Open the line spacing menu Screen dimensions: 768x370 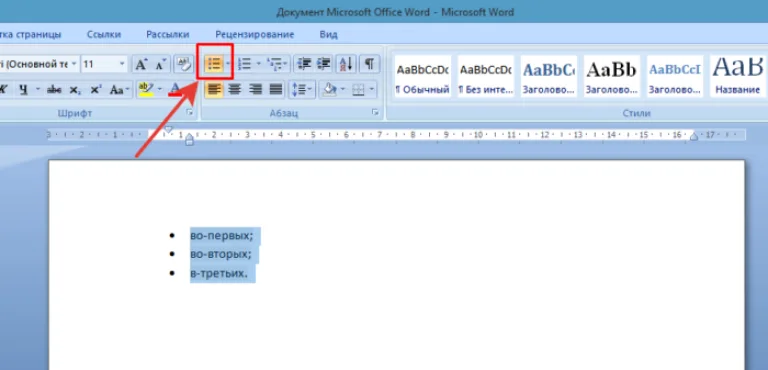302,89
